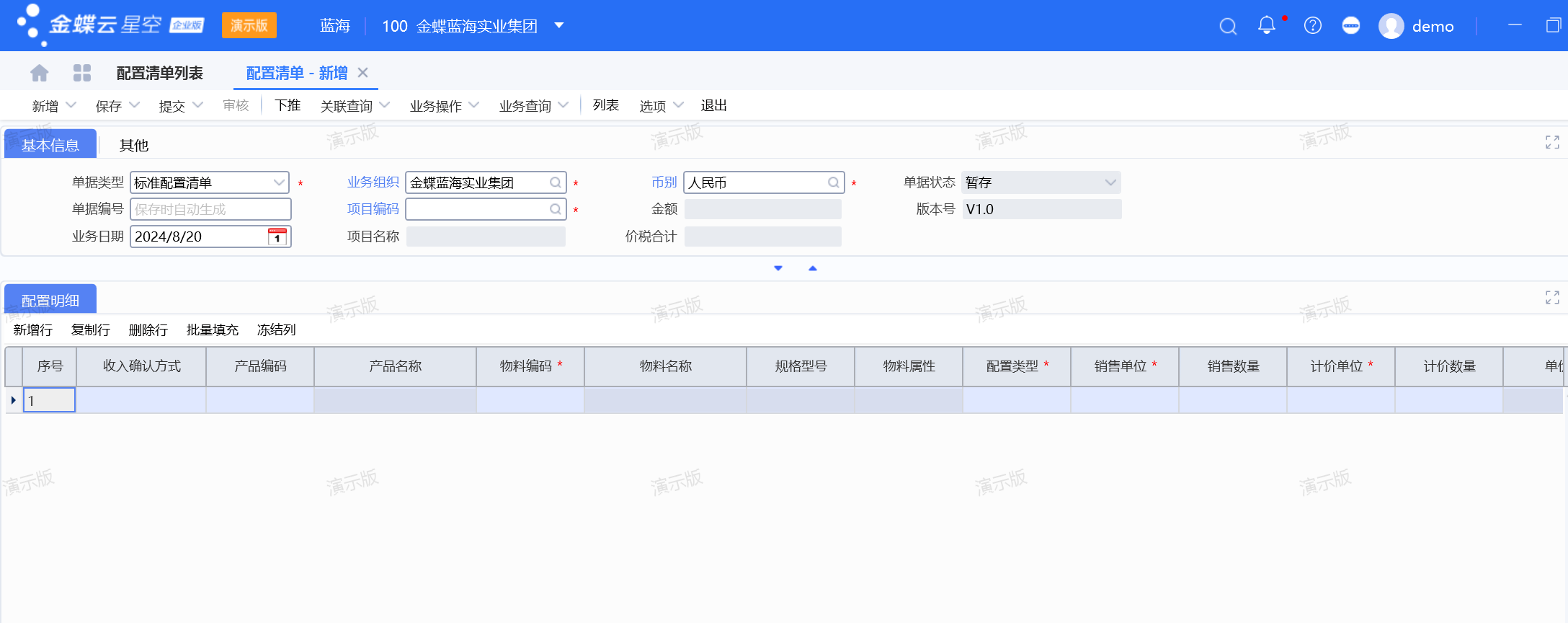Click the chat message bubble icon
The width and height of the screenshot is (1568, 623).
(x=1351, y=26)
